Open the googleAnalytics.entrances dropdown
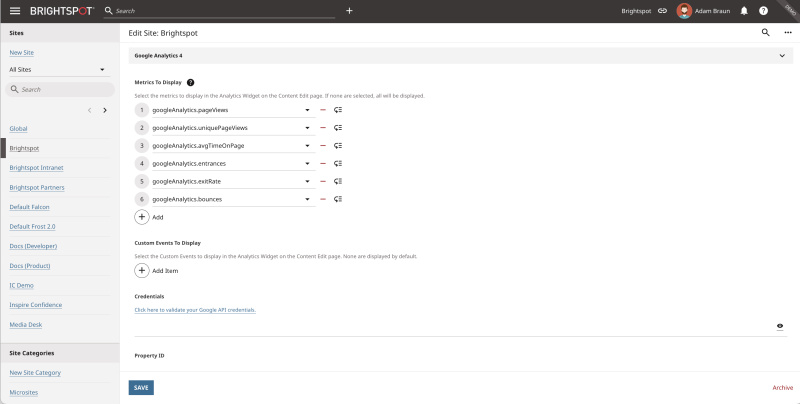This screenshot has width=800, height=404. pyautogui.click(x=233, y=163)
